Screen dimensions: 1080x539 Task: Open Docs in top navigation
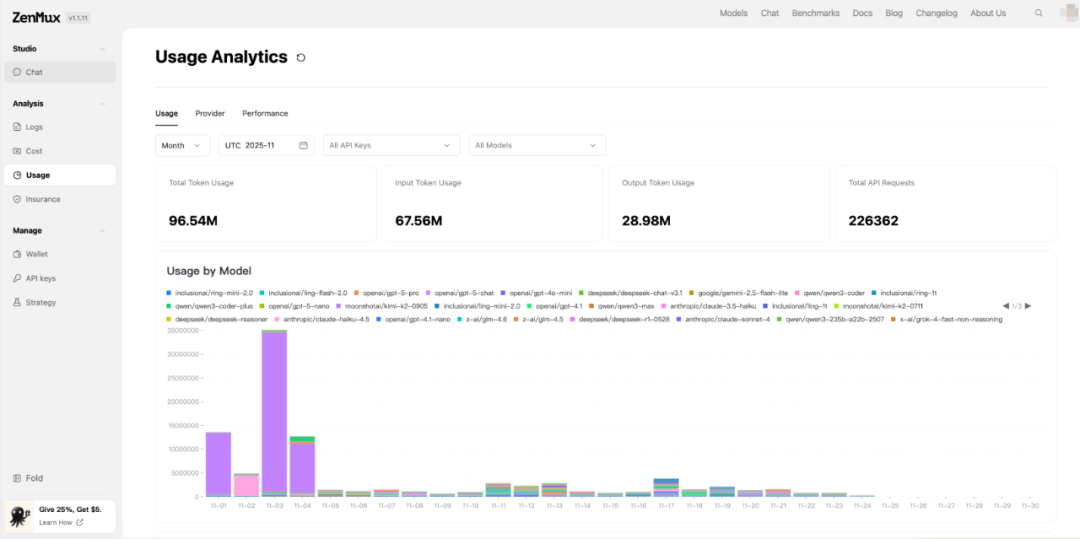[862, 13]
